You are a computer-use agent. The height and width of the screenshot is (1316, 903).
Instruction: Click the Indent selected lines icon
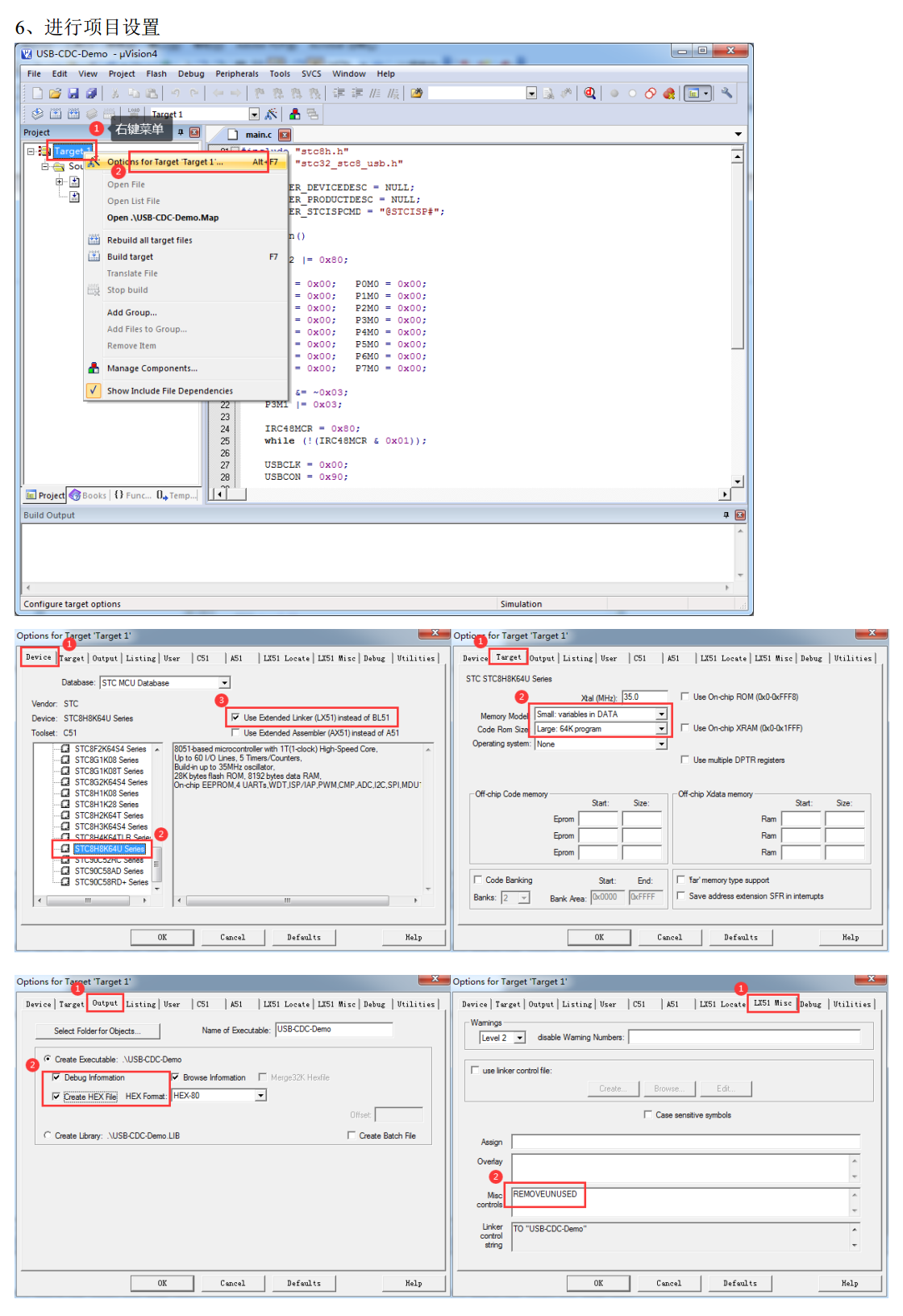coord(339,94)
